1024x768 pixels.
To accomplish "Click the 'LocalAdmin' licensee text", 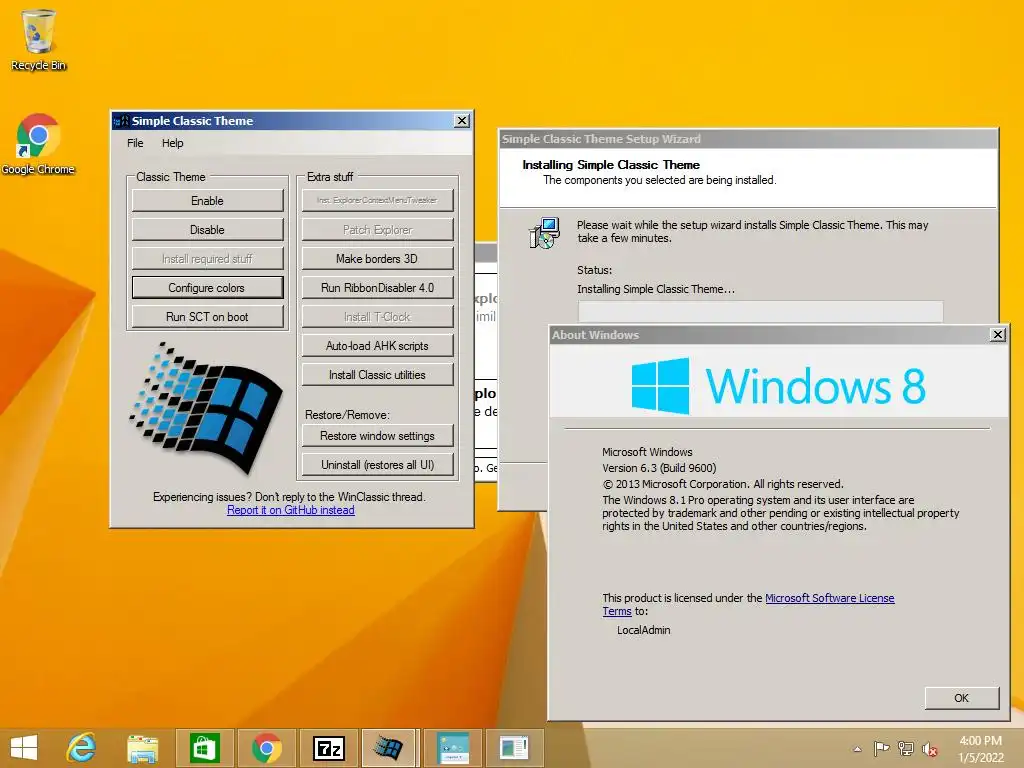I will [x=643, y=630].
